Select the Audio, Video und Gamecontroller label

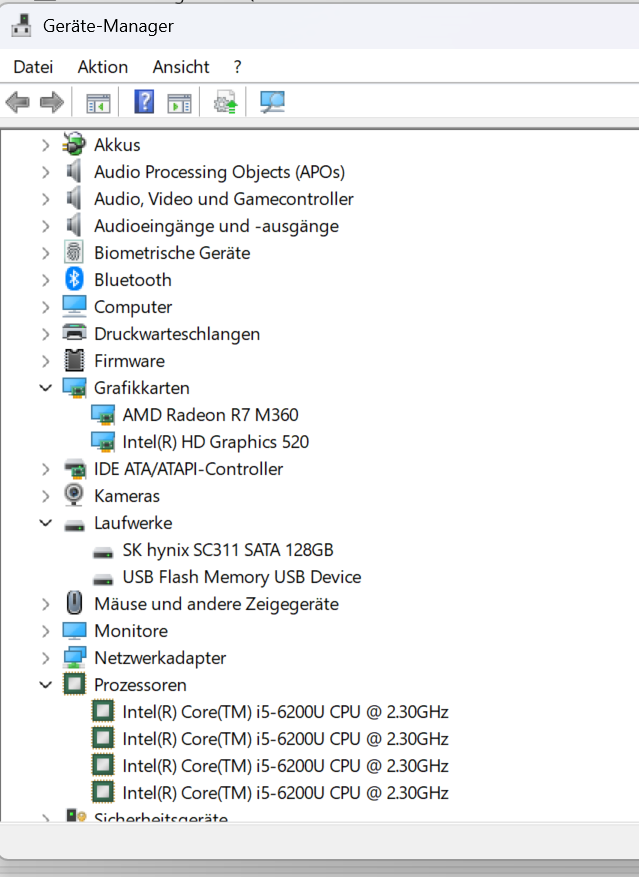[x=224, y=199]
